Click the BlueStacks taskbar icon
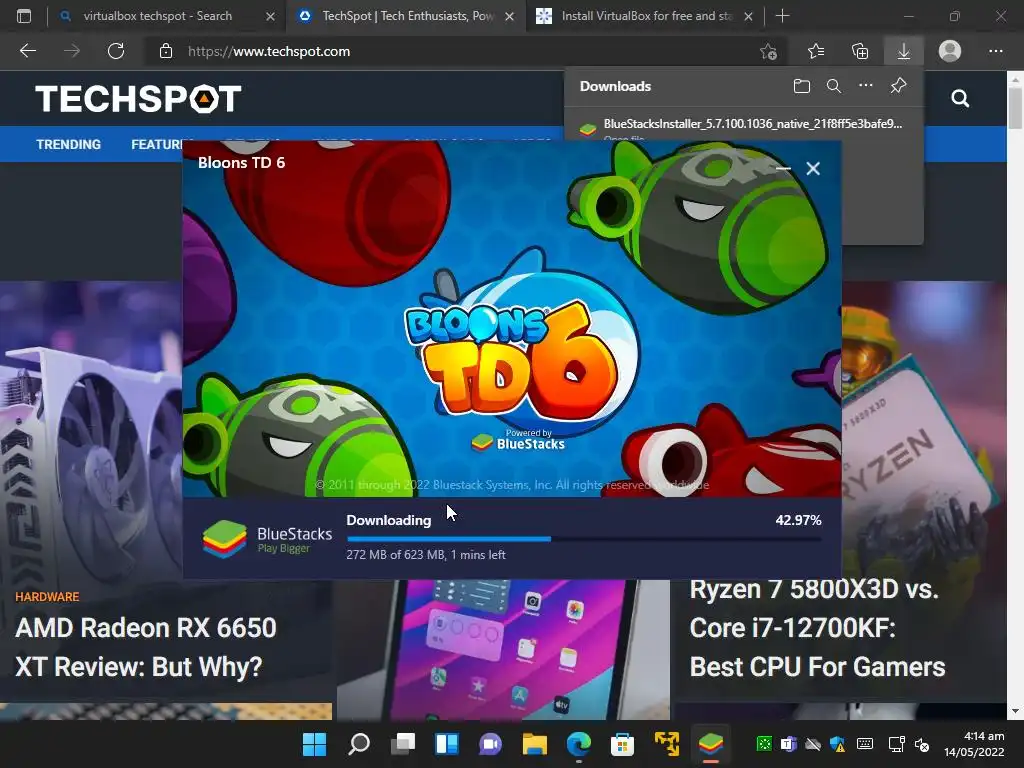Viewport: 1024px width, 768px height. pyautogui.click(x=711, y=743)
